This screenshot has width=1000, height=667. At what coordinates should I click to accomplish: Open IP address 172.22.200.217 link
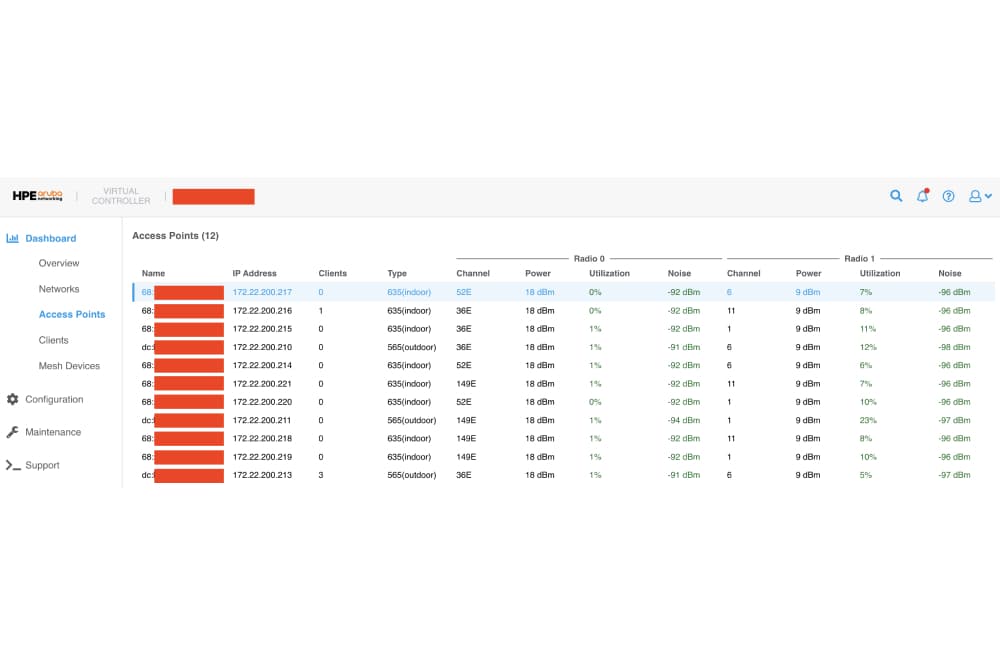click(262, 292)
